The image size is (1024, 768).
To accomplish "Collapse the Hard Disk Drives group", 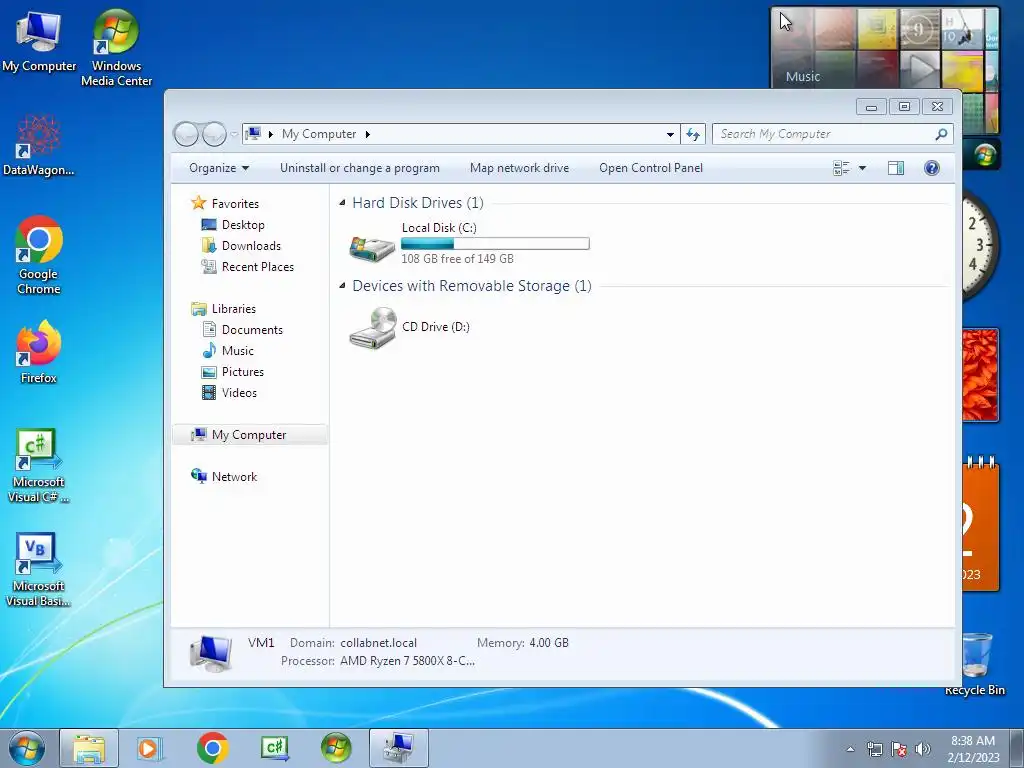I will coord(342,203).
